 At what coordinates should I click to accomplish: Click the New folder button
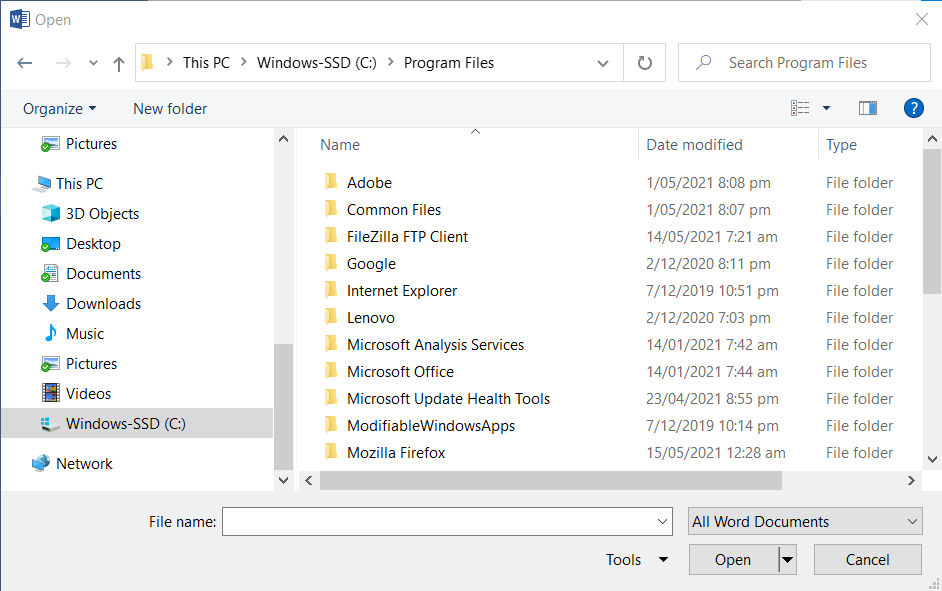[170, 109]
